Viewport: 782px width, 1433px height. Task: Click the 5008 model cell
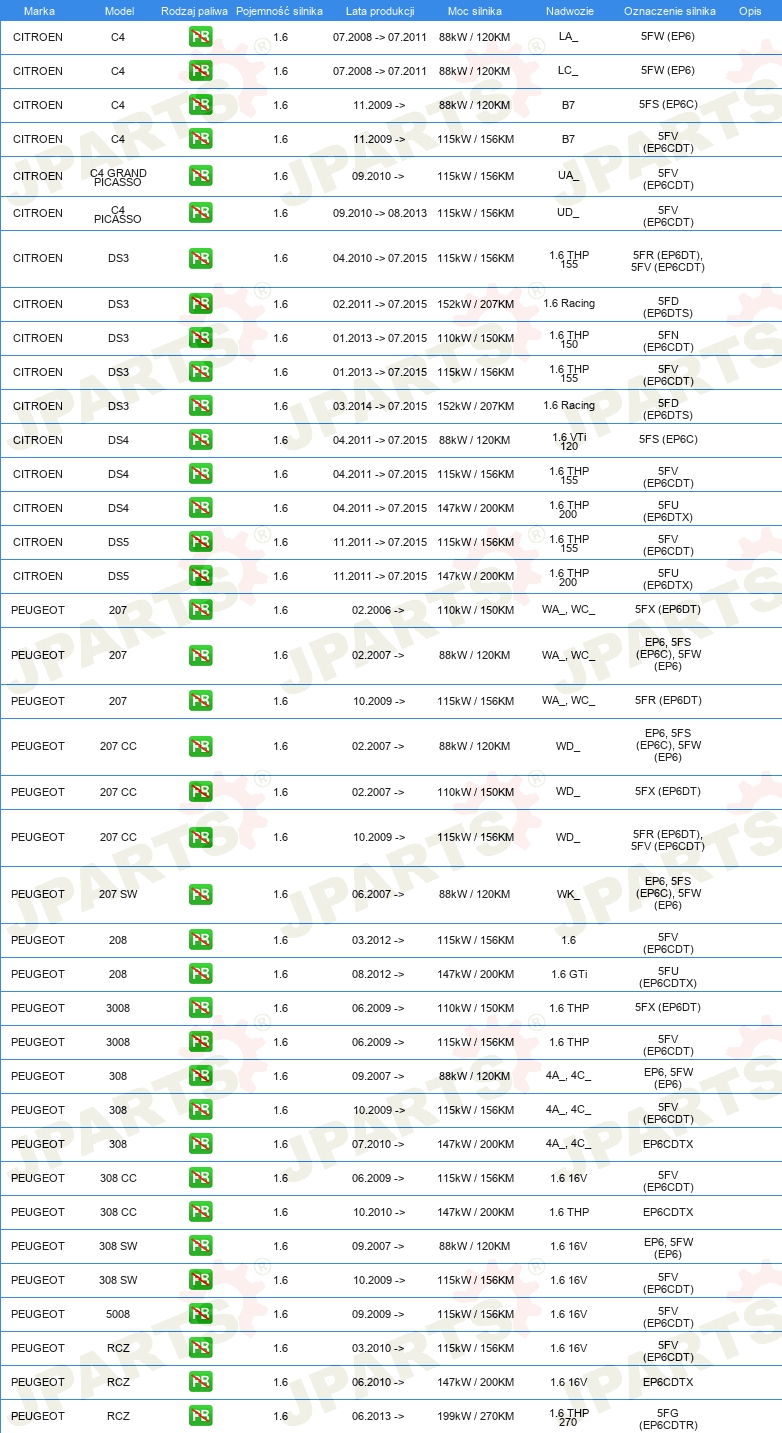click(118, 1314)
